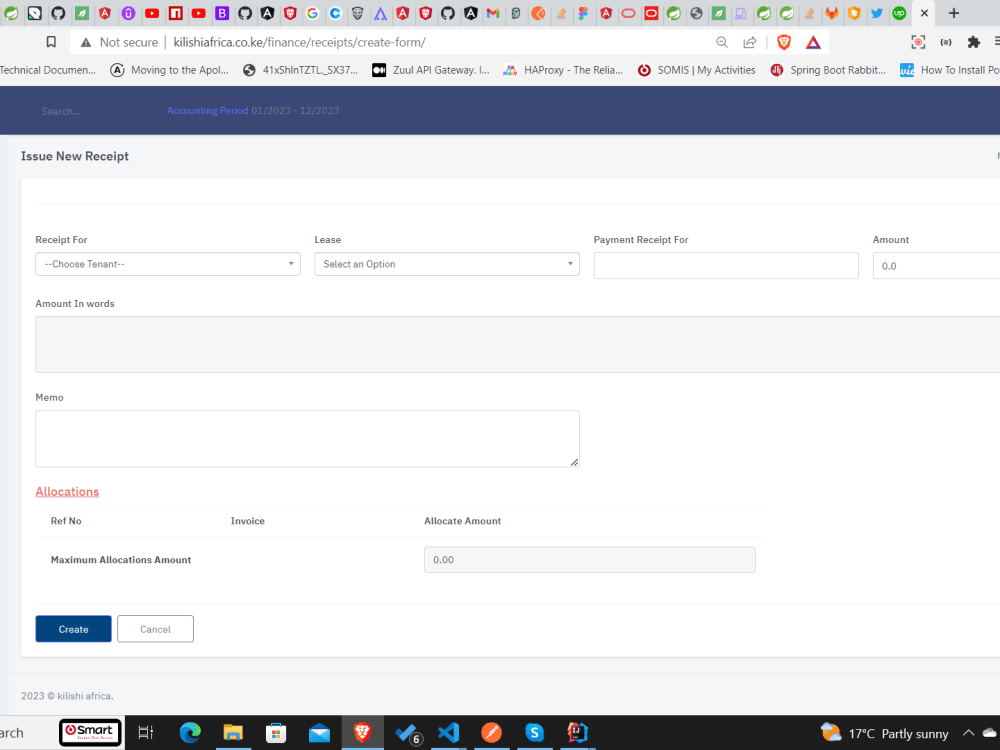The image size is (1000, 750).
Task: Open the Brave Shields lion icon
Action: coord(784,42)
